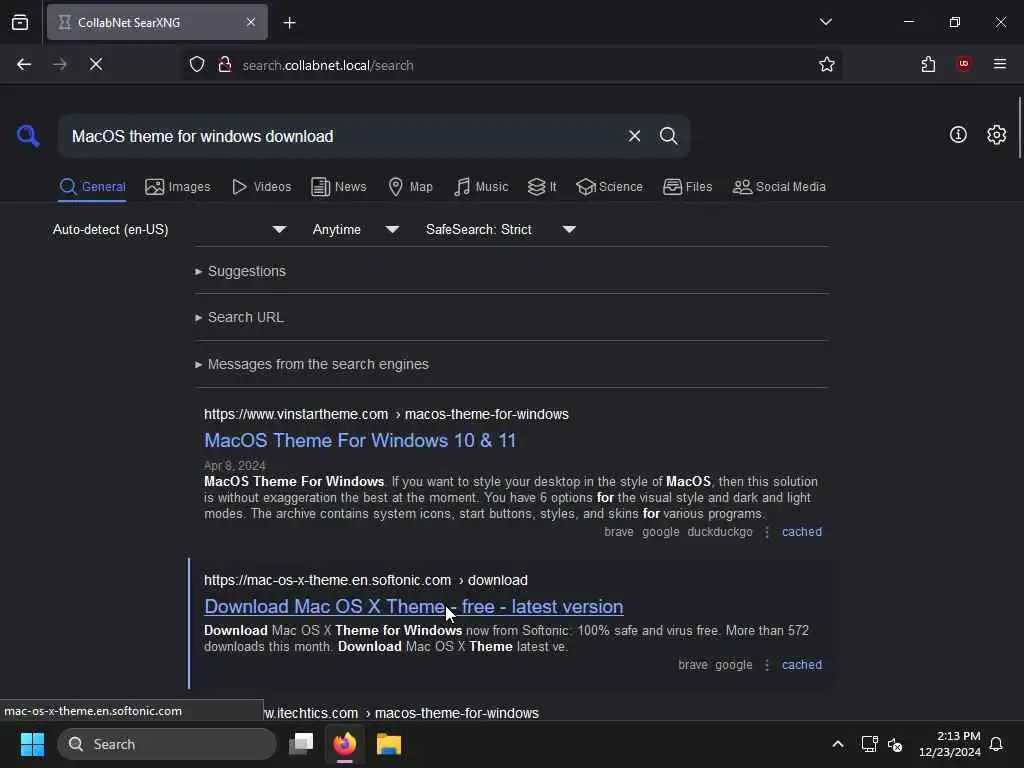Bookmark this page with the star

click(x=827, y=65)
